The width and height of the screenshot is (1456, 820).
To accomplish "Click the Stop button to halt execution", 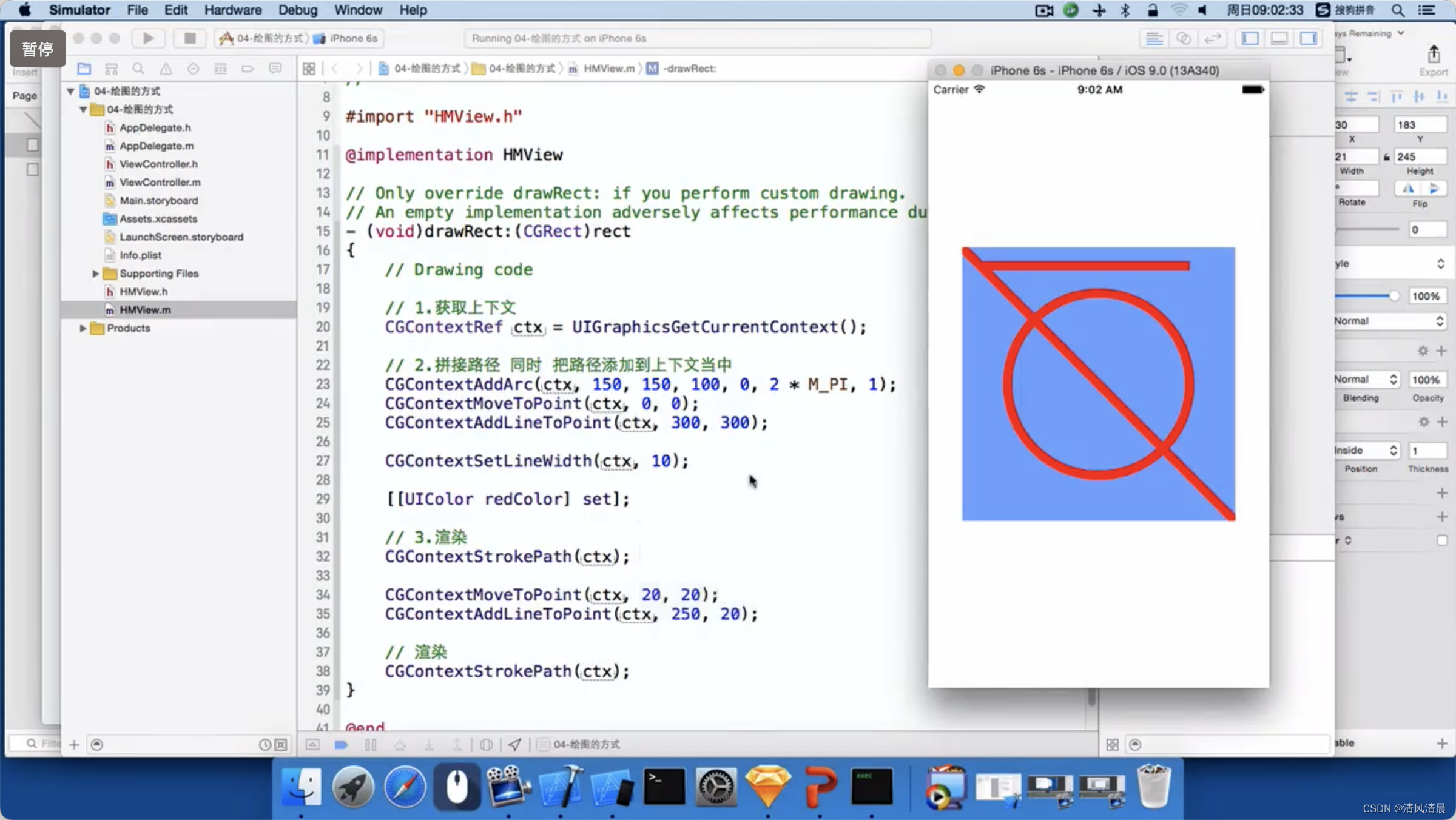I will 189,38.
